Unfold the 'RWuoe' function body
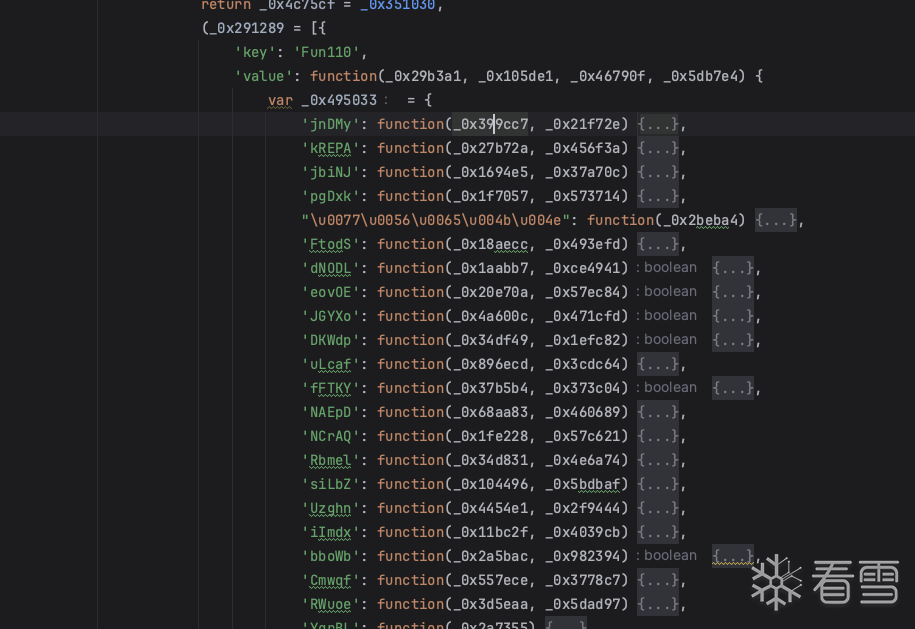 (x=658, y=604)
